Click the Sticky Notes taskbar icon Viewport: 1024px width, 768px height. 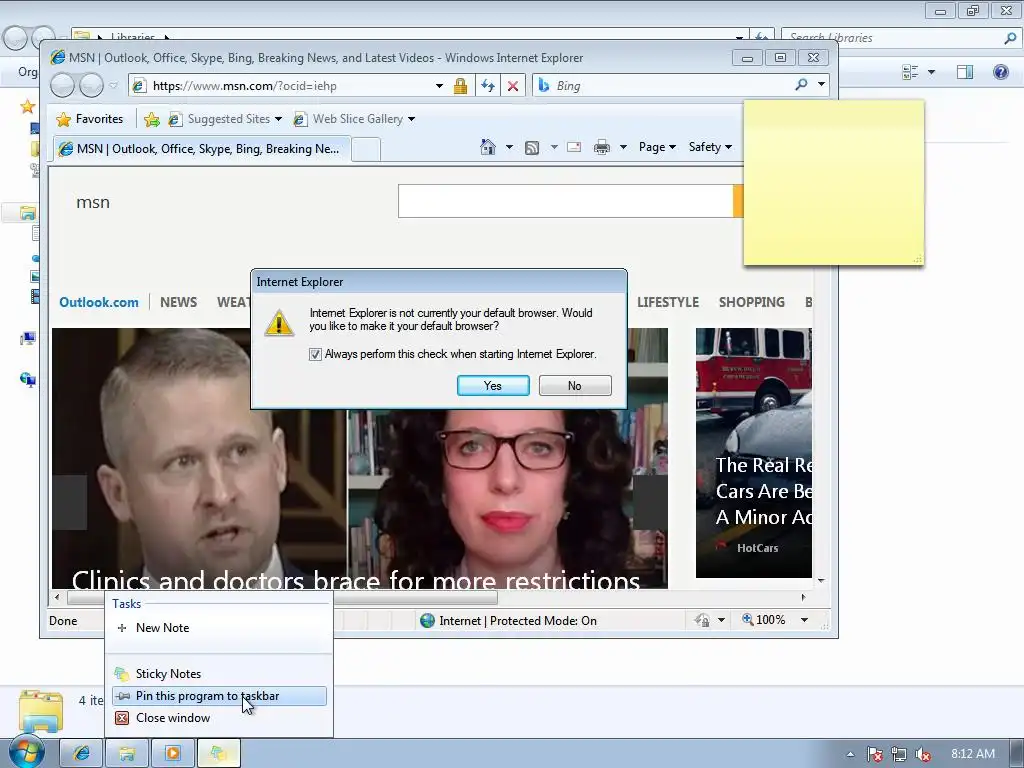click(x=218, y=753)
